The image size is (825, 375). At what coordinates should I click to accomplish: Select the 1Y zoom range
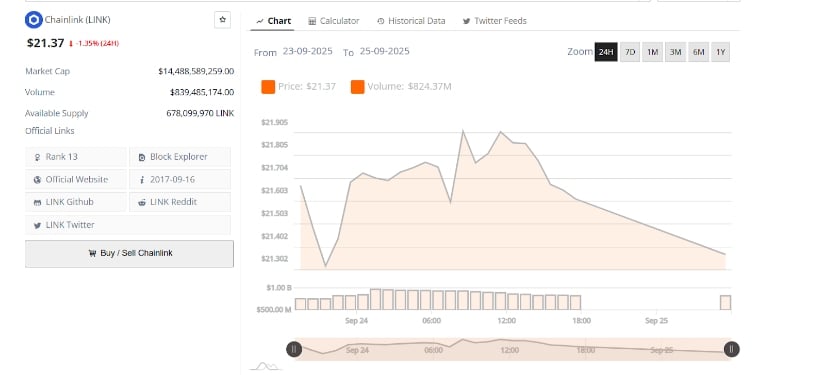coord(721,52)
